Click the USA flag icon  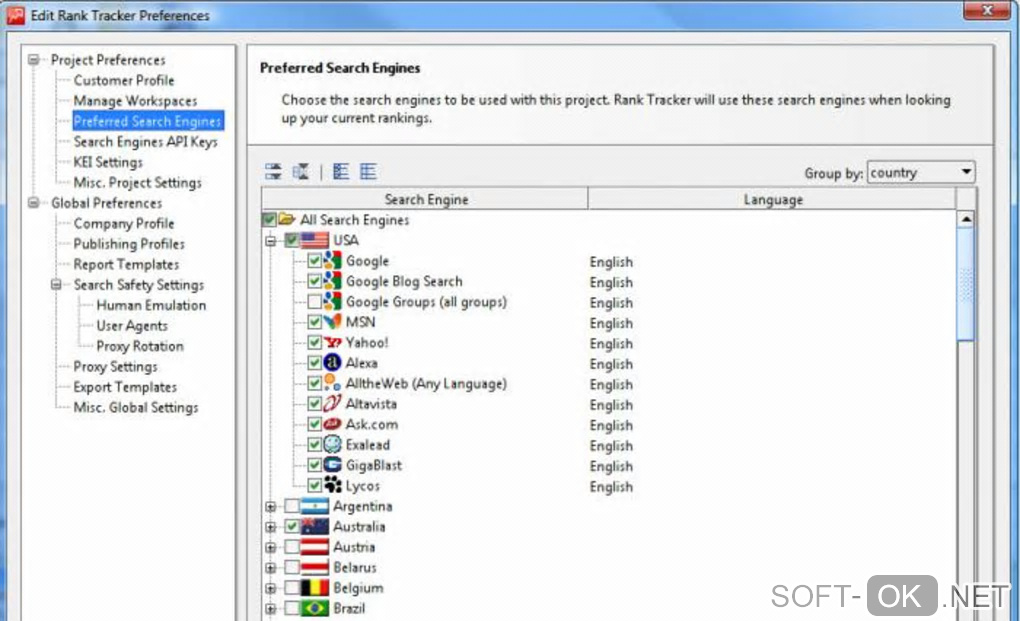pos(315,240)
